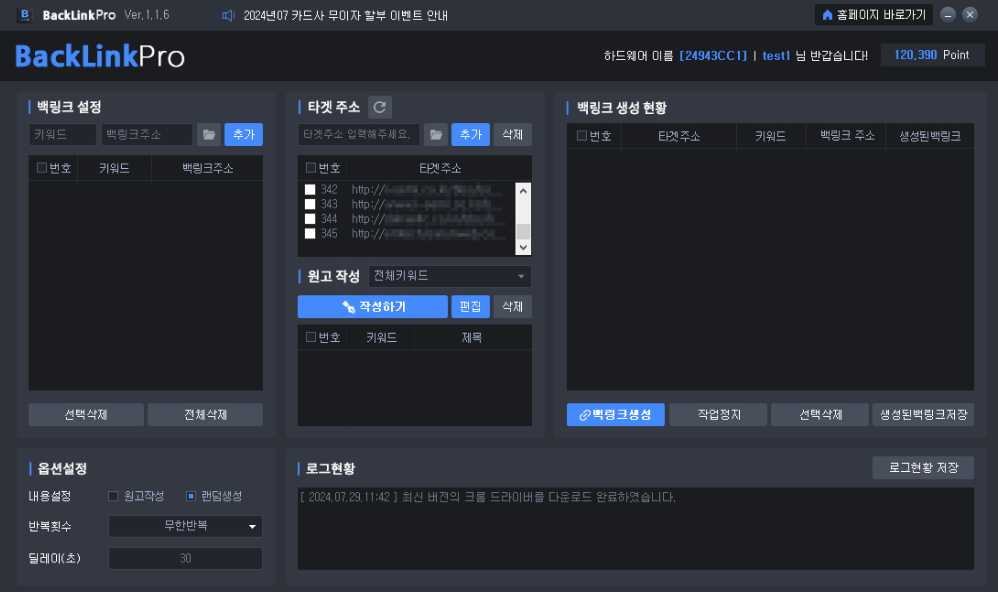This screenshot has width=998, height=592.
Task: Click 전체삭제 button in 백링크 설정
Action: pyautogui.click(x=205, y=415)
